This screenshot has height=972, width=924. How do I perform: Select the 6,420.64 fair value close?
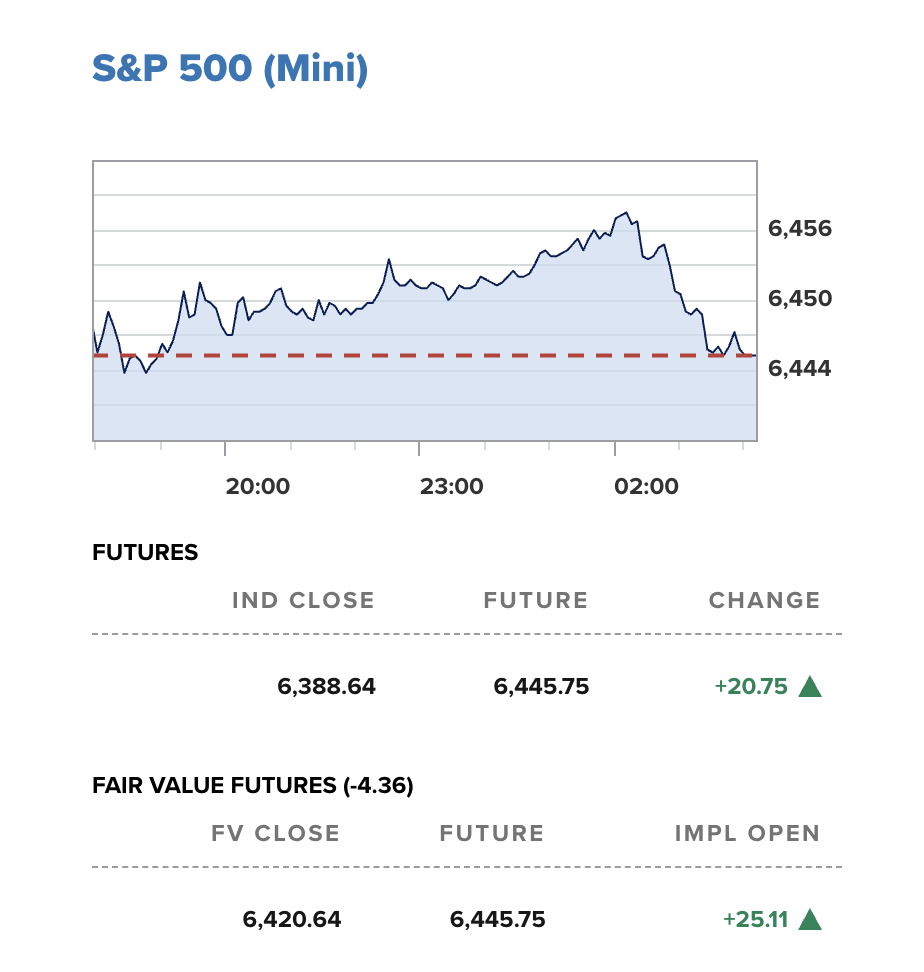292,919
